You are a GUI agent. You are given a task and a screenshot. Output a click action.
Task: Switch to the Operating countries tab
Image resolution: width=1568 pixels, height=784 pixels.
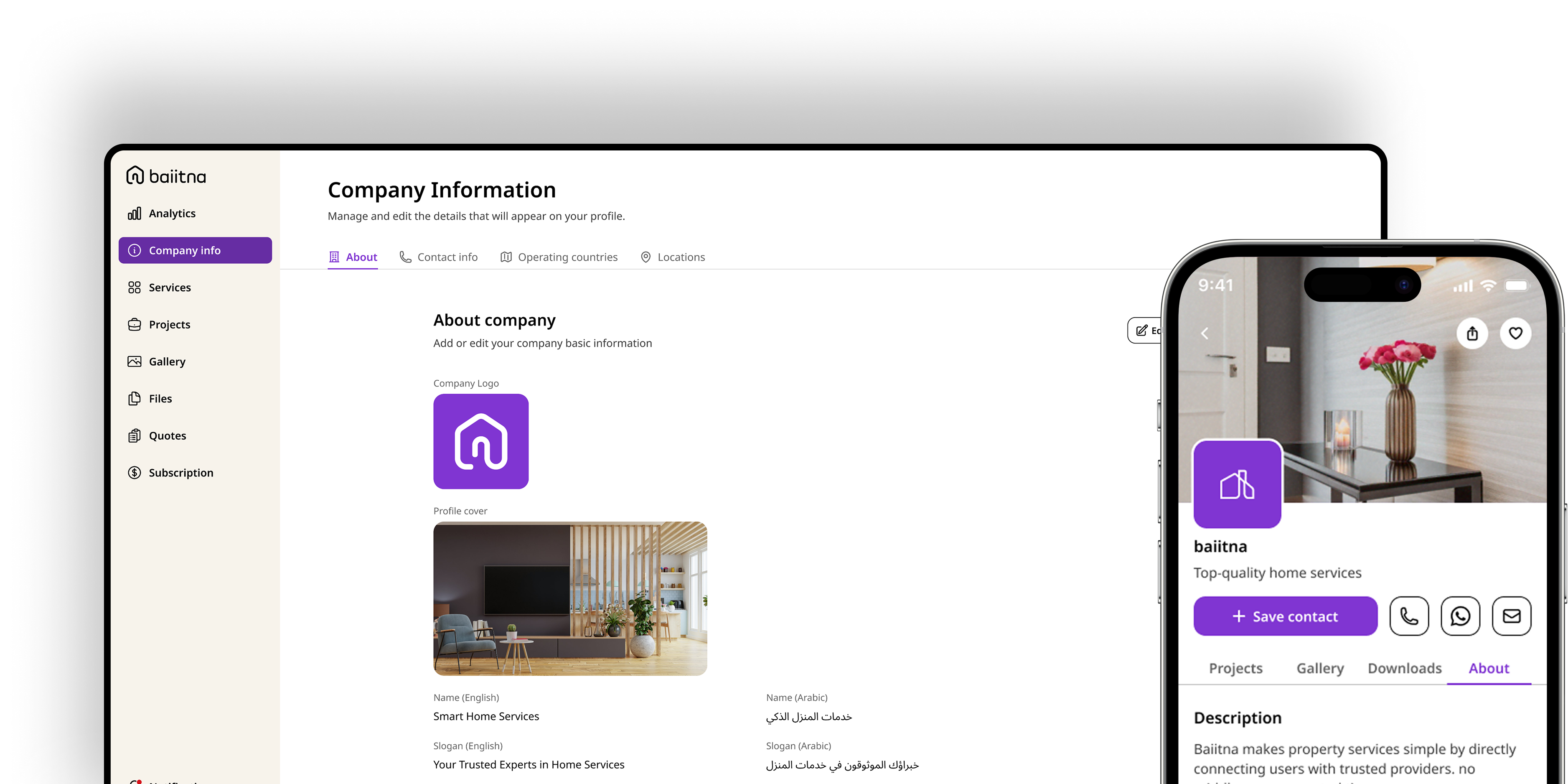[x=559, y=257]
